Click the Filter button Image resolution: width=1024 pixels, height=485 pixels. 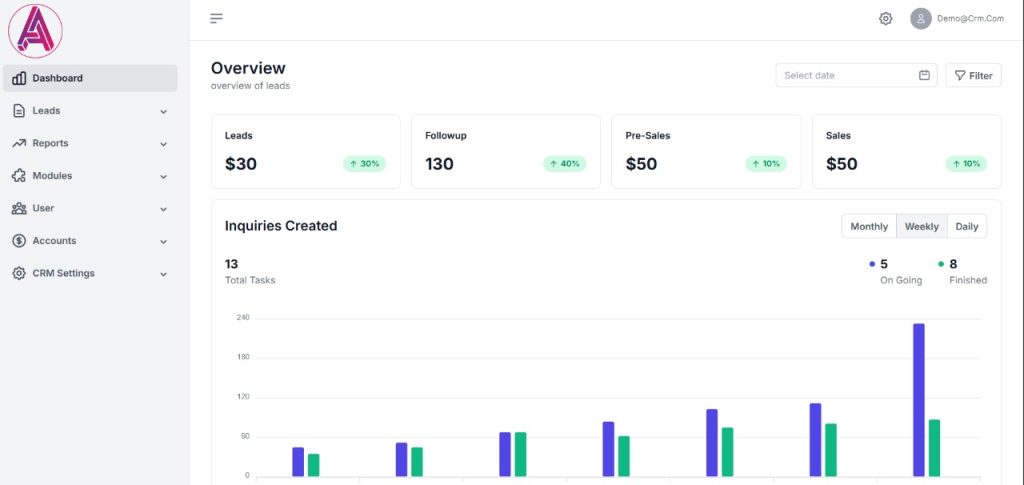pos(973,75)
